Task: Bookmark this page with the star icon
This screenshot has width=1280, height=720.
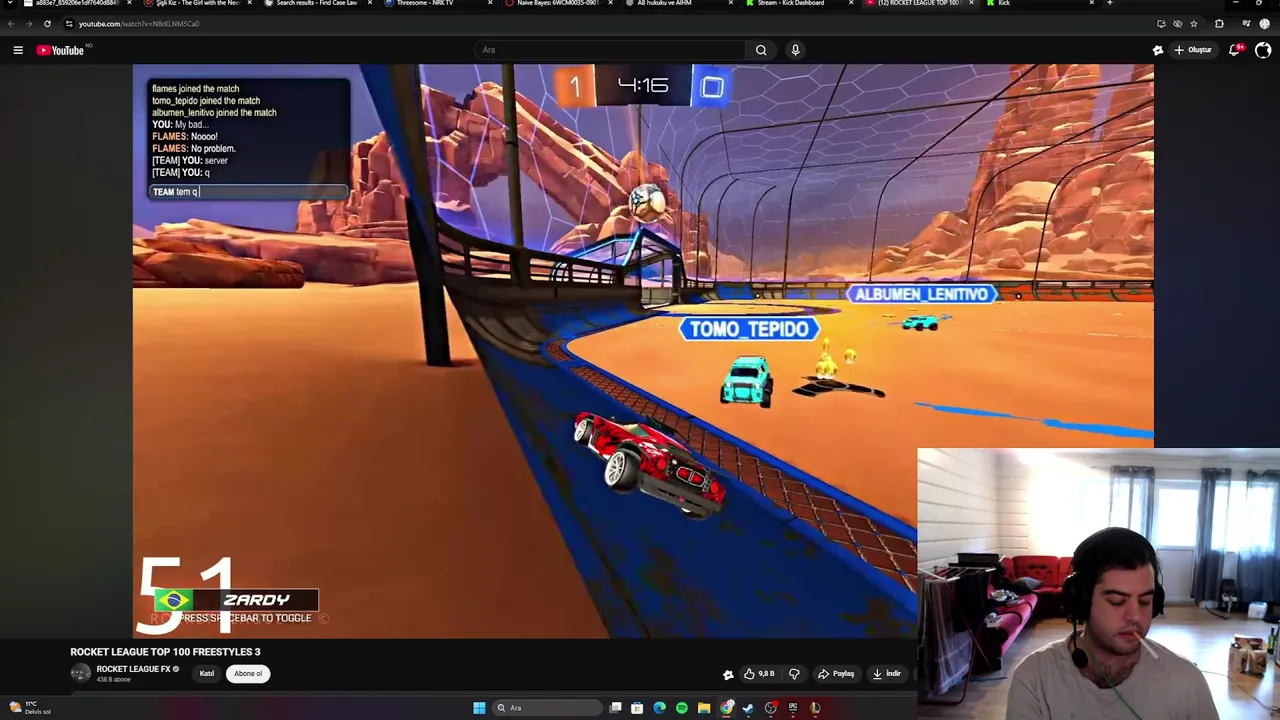Action: tap(1194, 23)
